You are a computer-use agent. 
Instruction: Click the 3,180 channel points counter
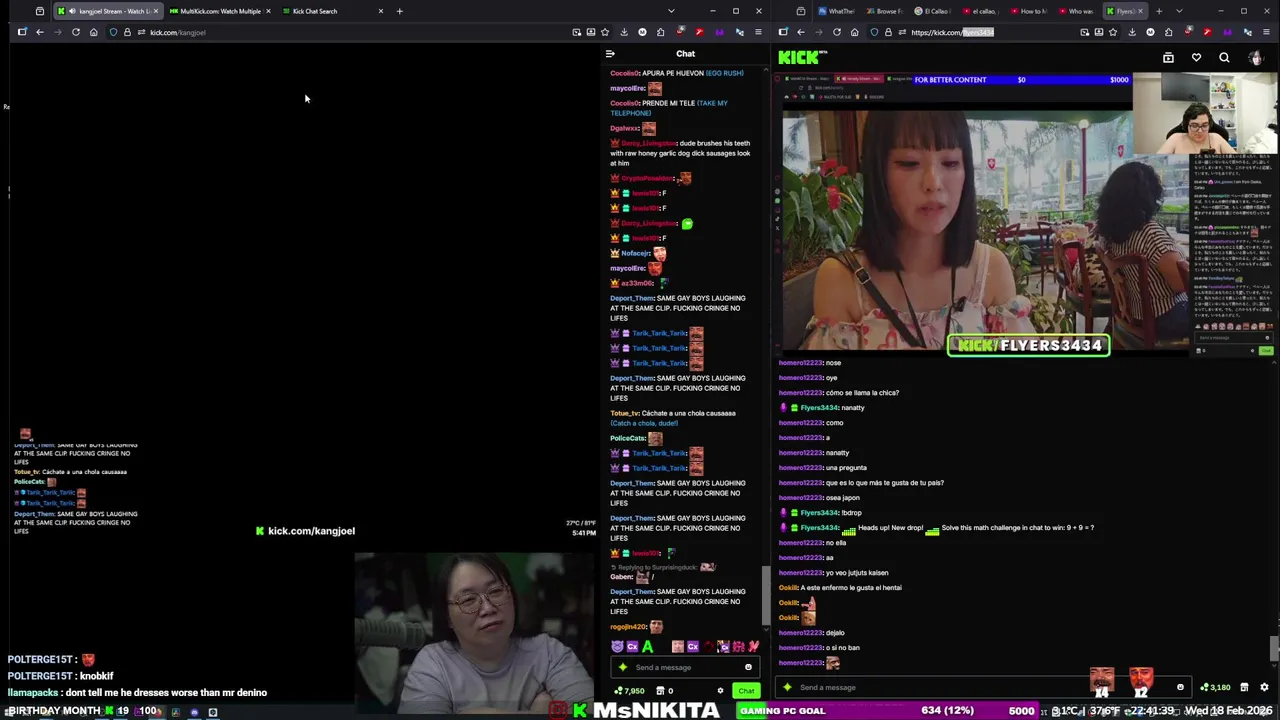1216,687
